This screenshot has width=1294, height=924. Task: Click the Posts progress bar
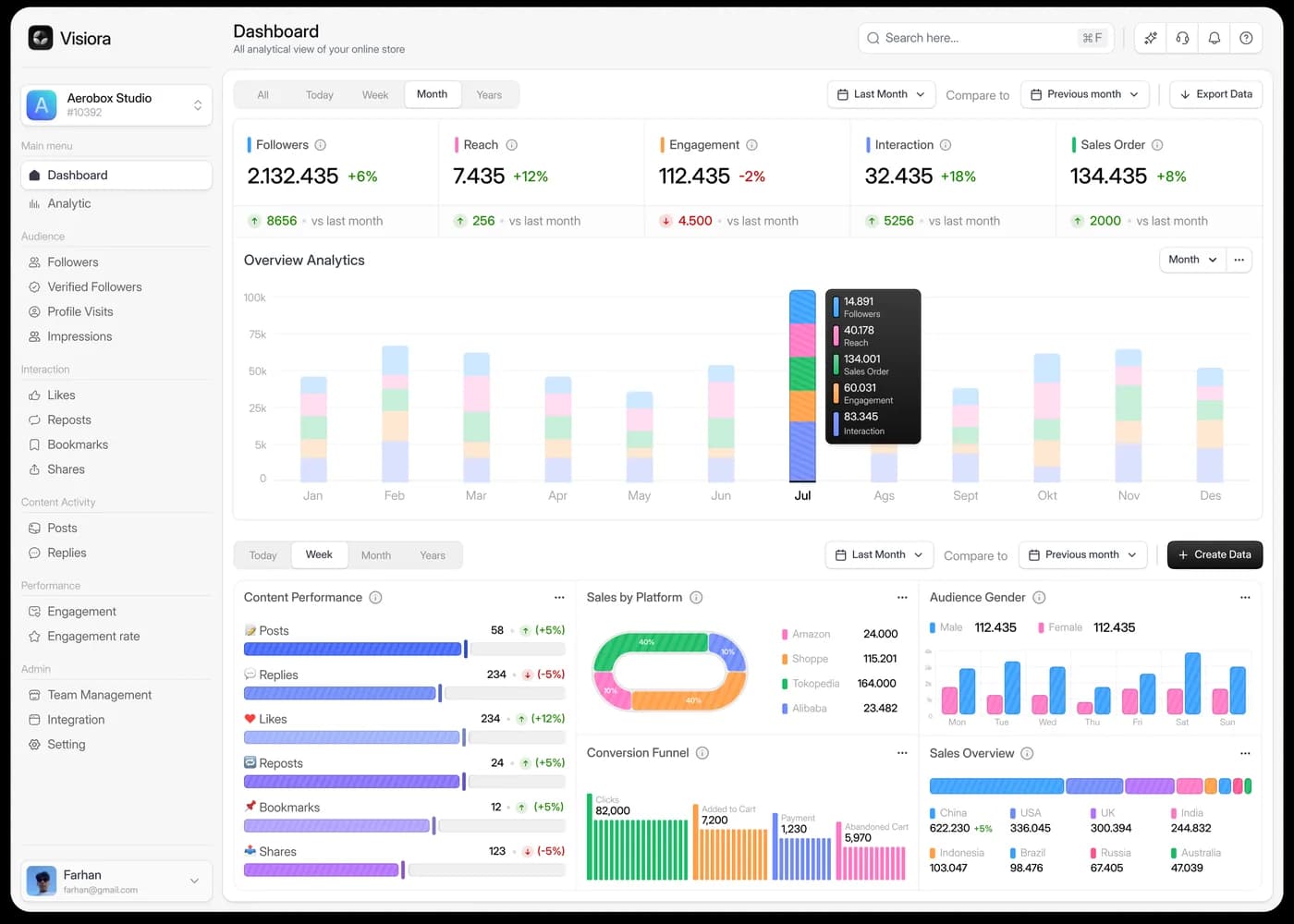point(405,649)
